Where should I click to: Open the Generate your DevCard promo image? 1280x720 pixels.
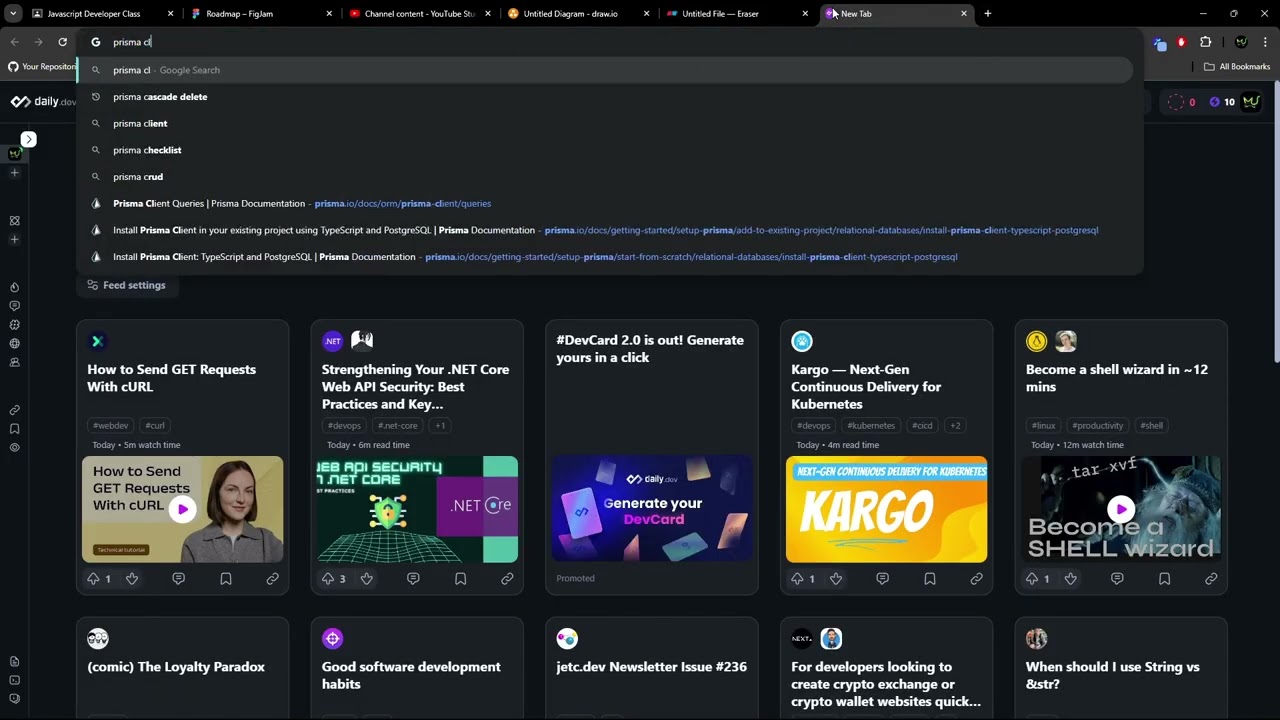coord(652,509)
